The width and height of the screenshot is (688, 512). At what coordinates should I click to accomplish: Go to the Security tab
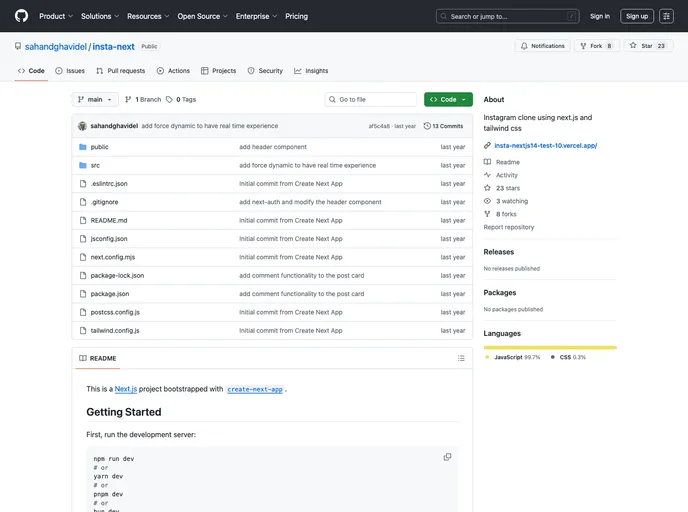click(265, 71)
